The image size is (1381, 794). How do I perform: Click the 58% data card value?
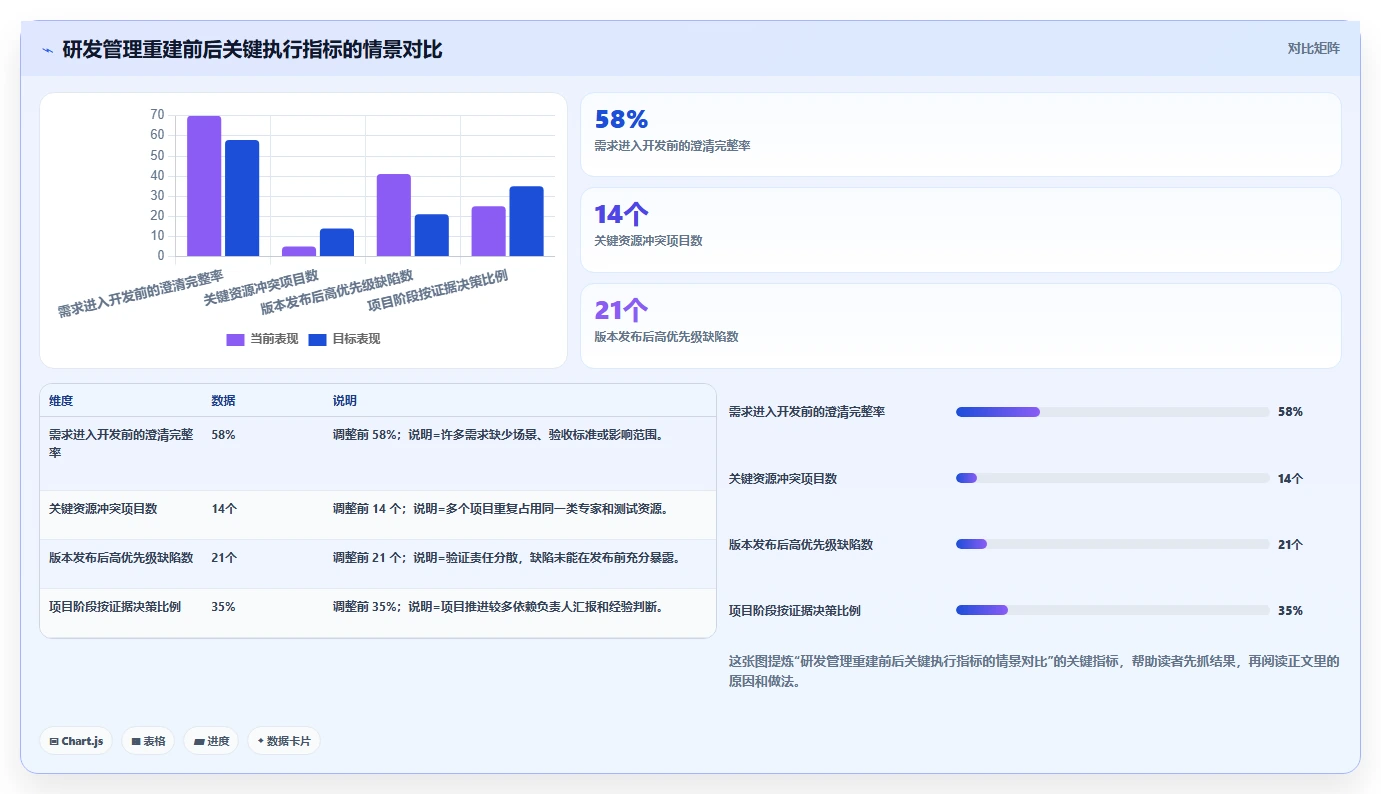(x=621, y=119)
